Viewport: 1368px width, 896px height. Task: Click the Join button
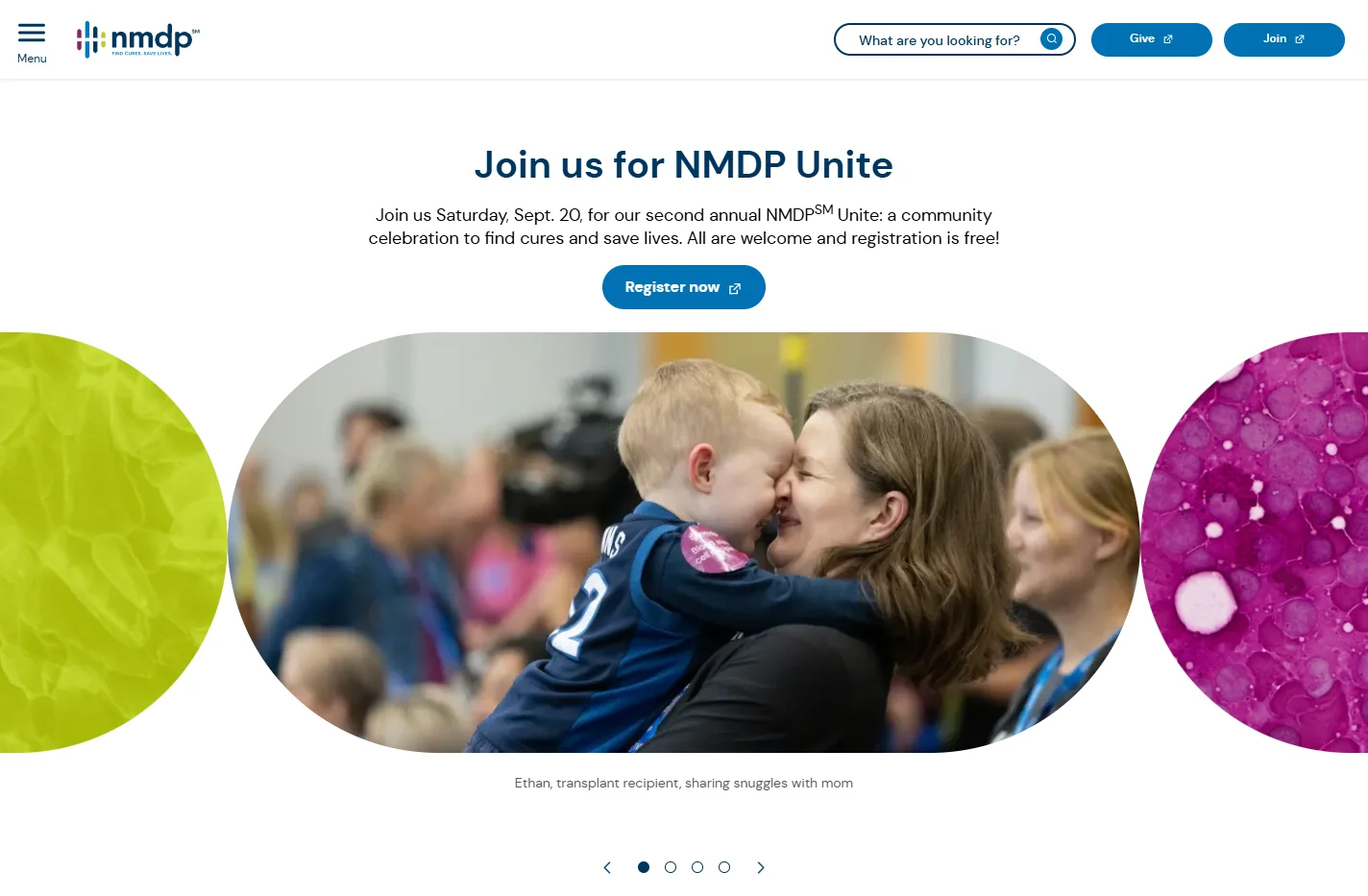click(x=1284, y=39)
